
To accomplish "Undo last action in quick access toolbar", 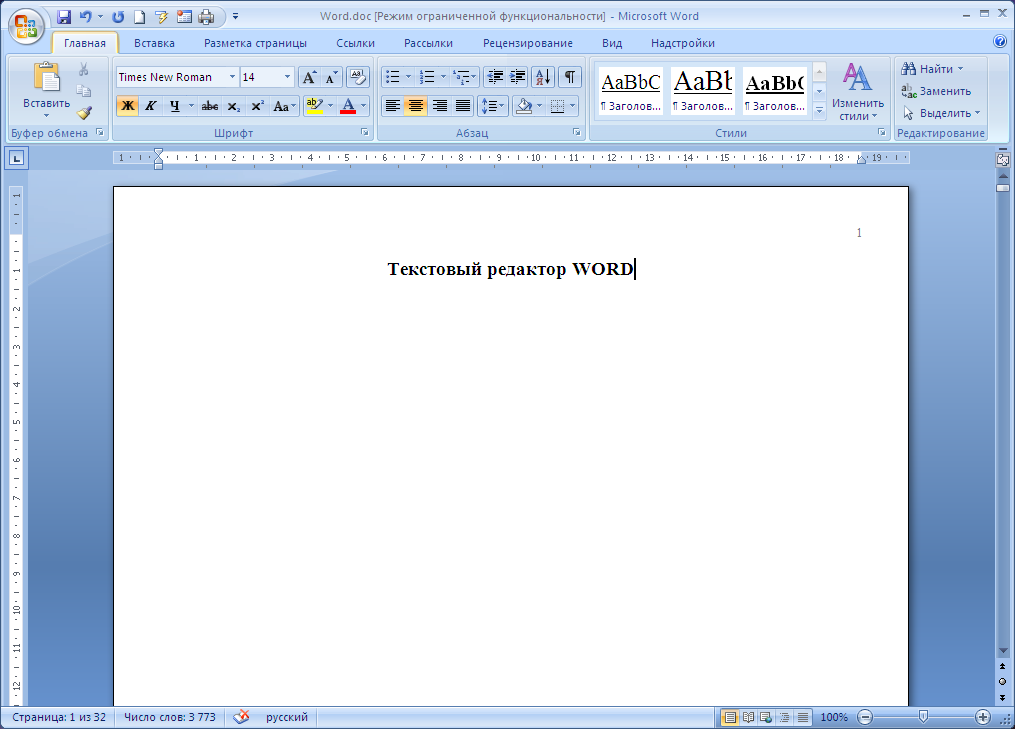I will [85, 16].
